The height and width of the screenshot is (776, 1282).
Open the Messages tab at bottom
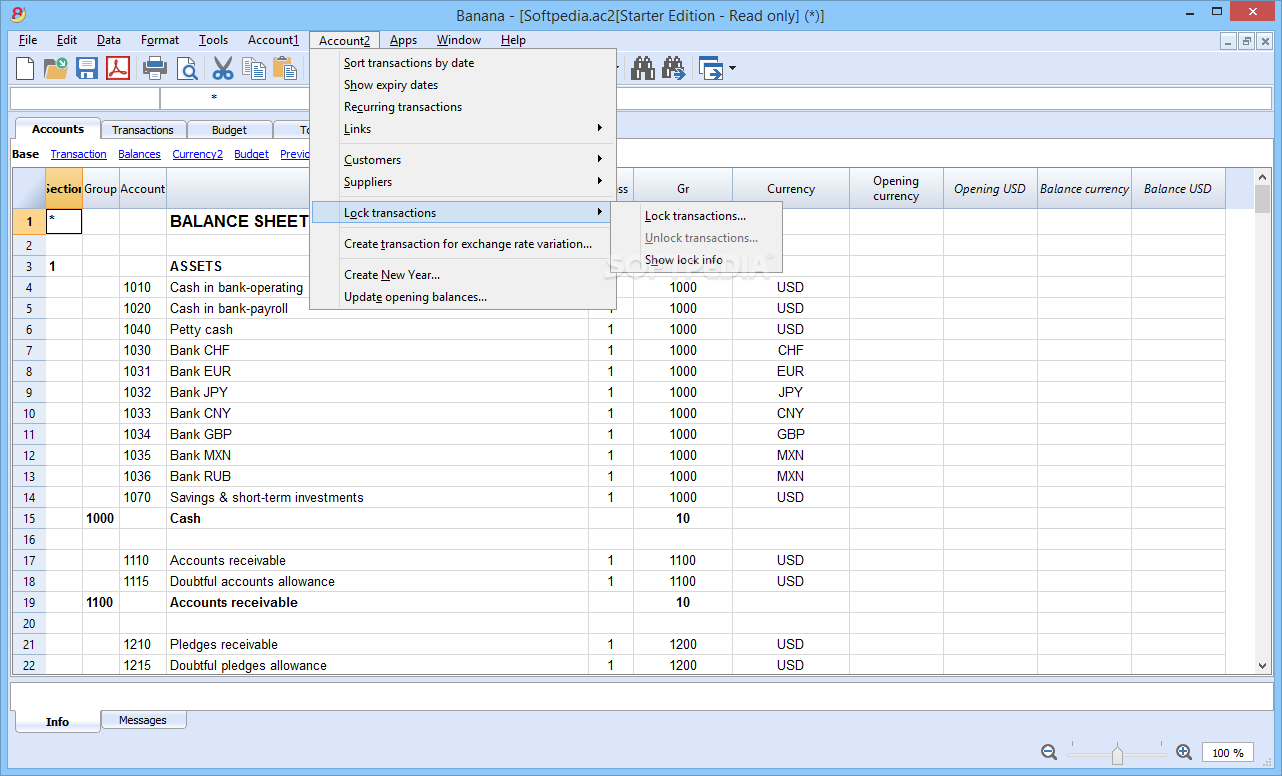click(x=142, y=720)
